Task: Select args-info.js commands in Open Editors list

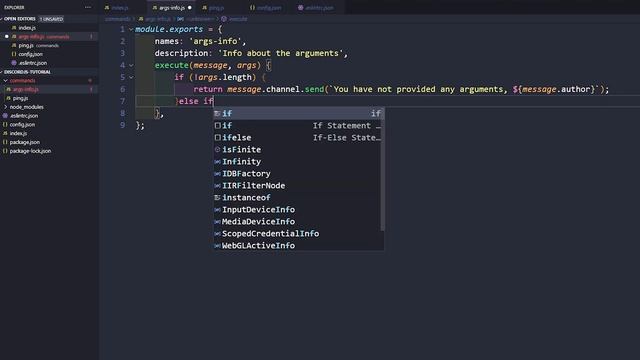Action: 49,37
